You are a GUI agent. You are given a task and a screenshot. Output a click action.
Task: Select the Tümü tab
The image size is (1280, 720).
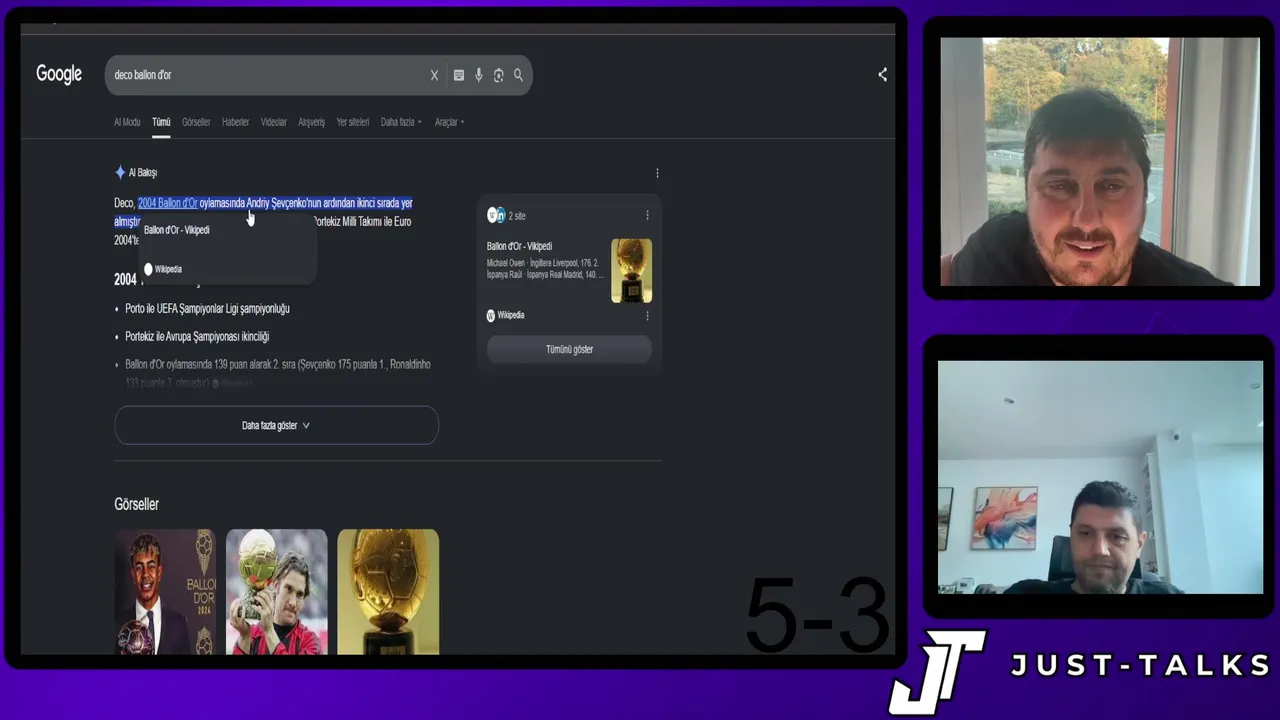pyautogui.click(x=161, y=122)
